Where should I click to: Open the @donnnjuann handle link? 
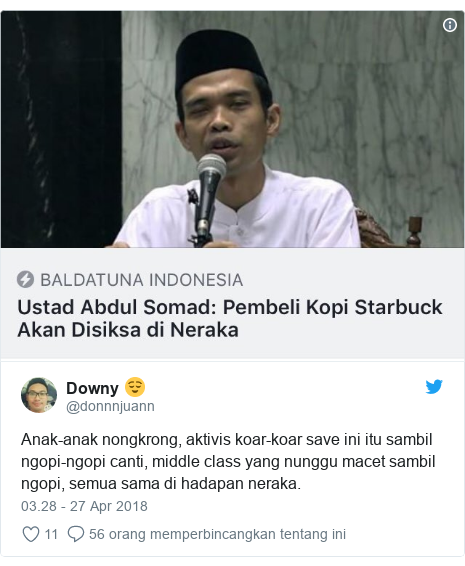[x=110, y=406]
